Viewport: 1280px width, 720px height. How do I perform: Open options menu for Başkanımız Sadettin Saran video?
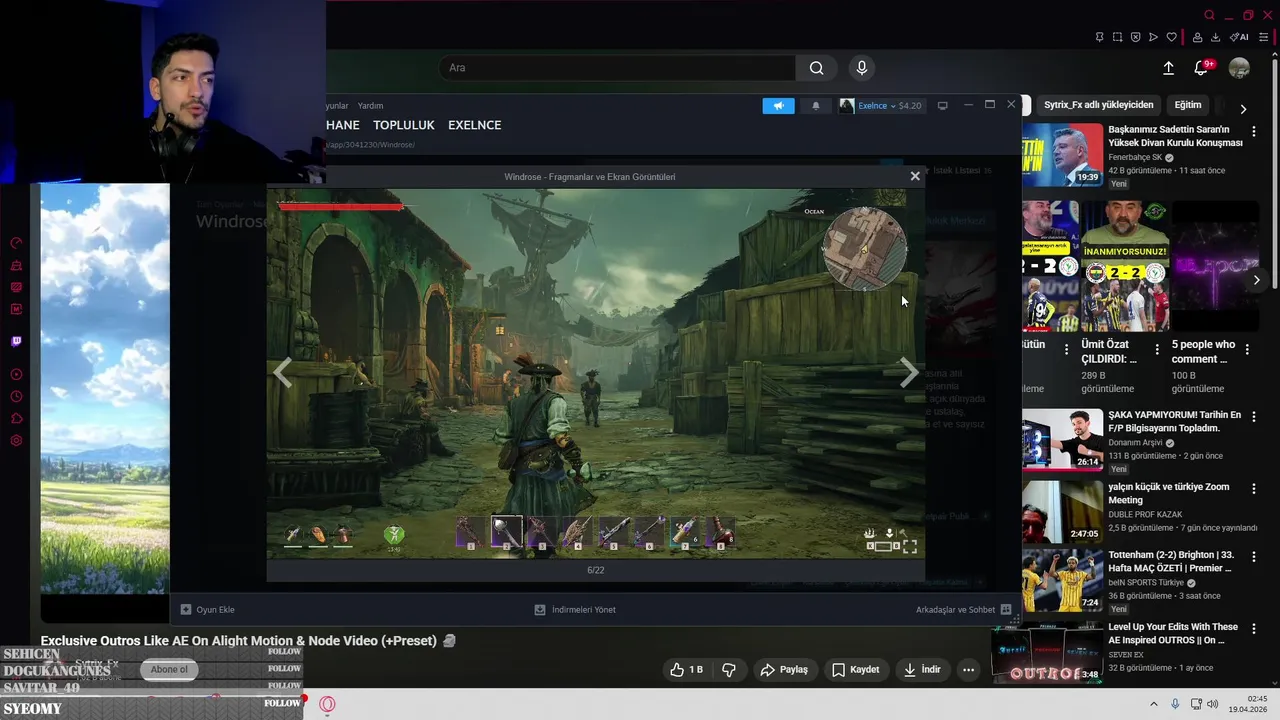coord(1253,130)
